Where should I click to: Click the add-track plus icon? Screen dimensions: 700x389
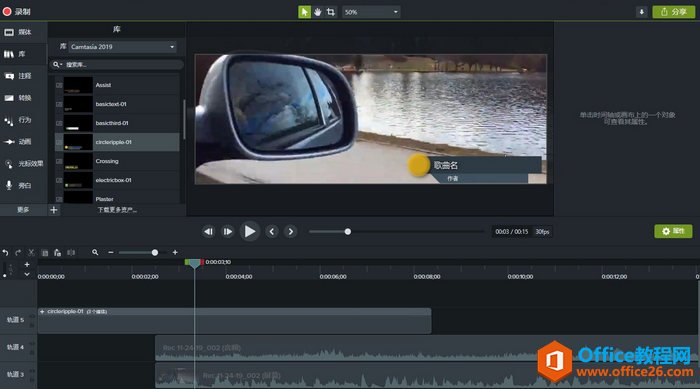pos(27,264)
